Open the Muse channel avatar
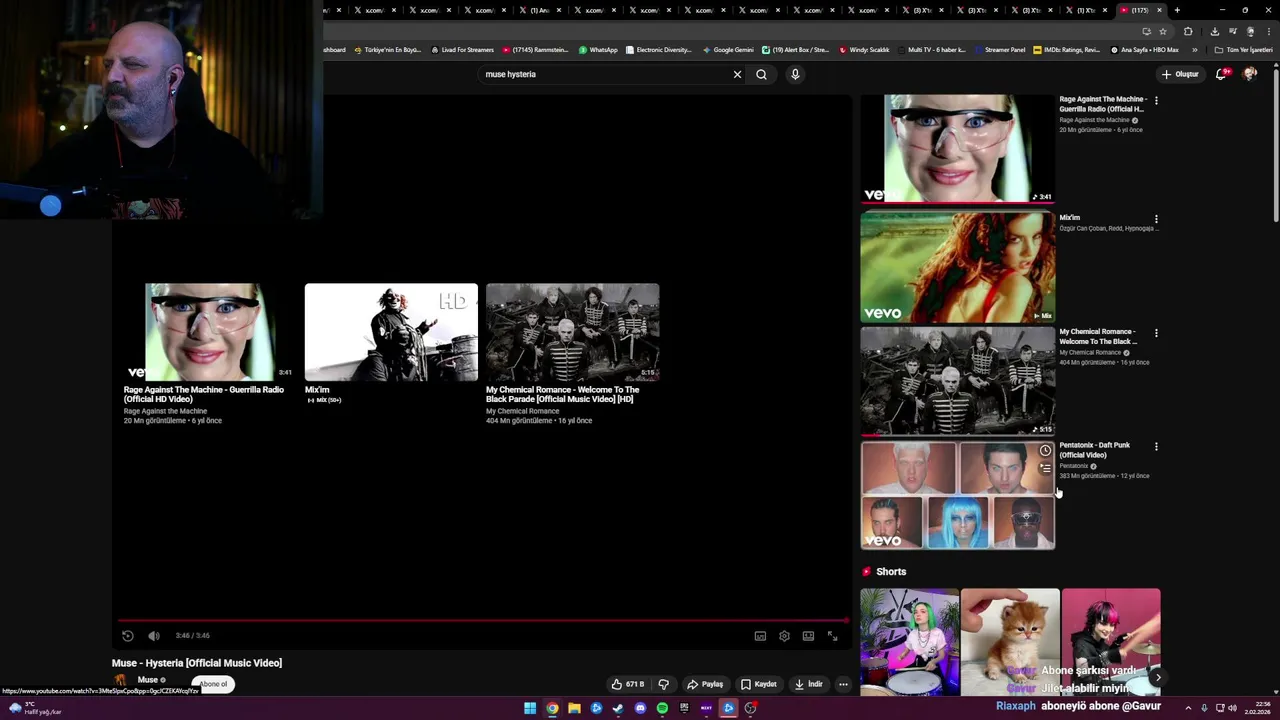Viewport: 1280px width, 720px height. (x=121, y=681)
